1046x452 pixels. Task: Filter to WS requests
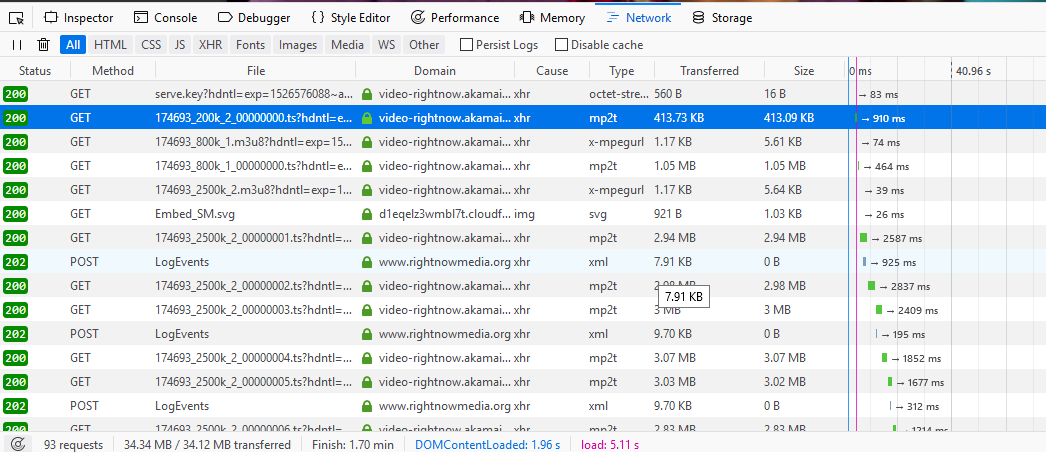click(x=386, y=44)
